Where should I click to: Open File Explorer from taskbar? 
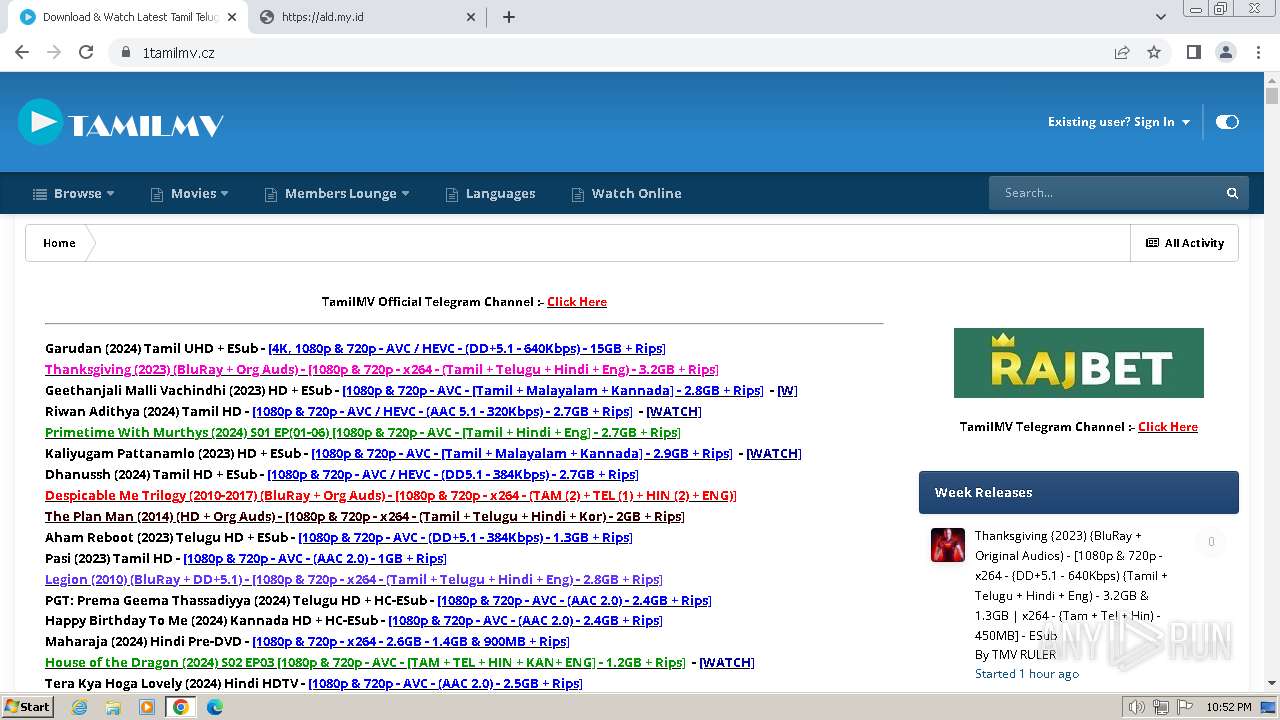(x=113, y=707)
